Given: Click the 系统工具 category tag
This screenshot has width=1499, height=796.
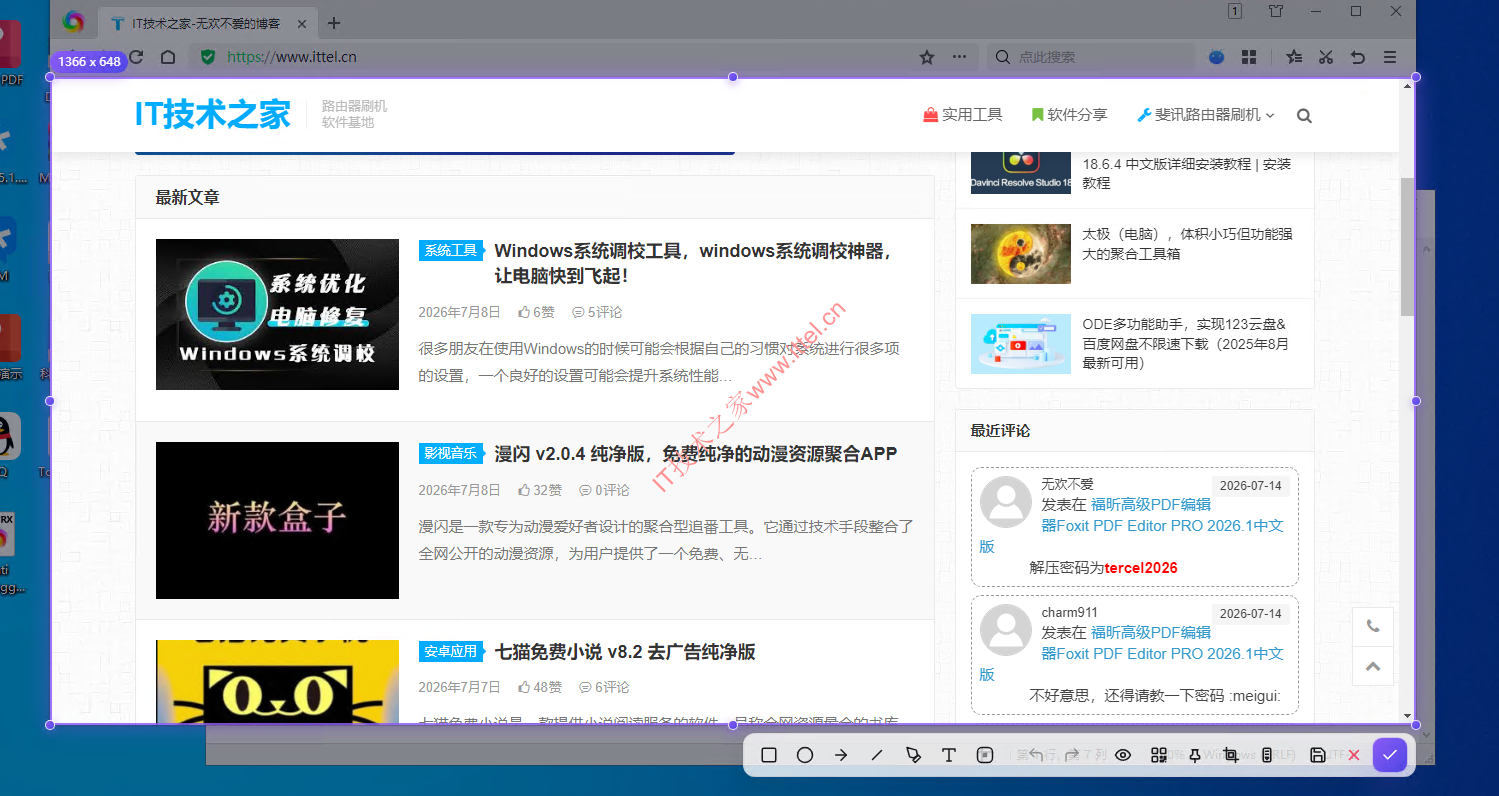Looking at the screenshot, I should 450,250.
